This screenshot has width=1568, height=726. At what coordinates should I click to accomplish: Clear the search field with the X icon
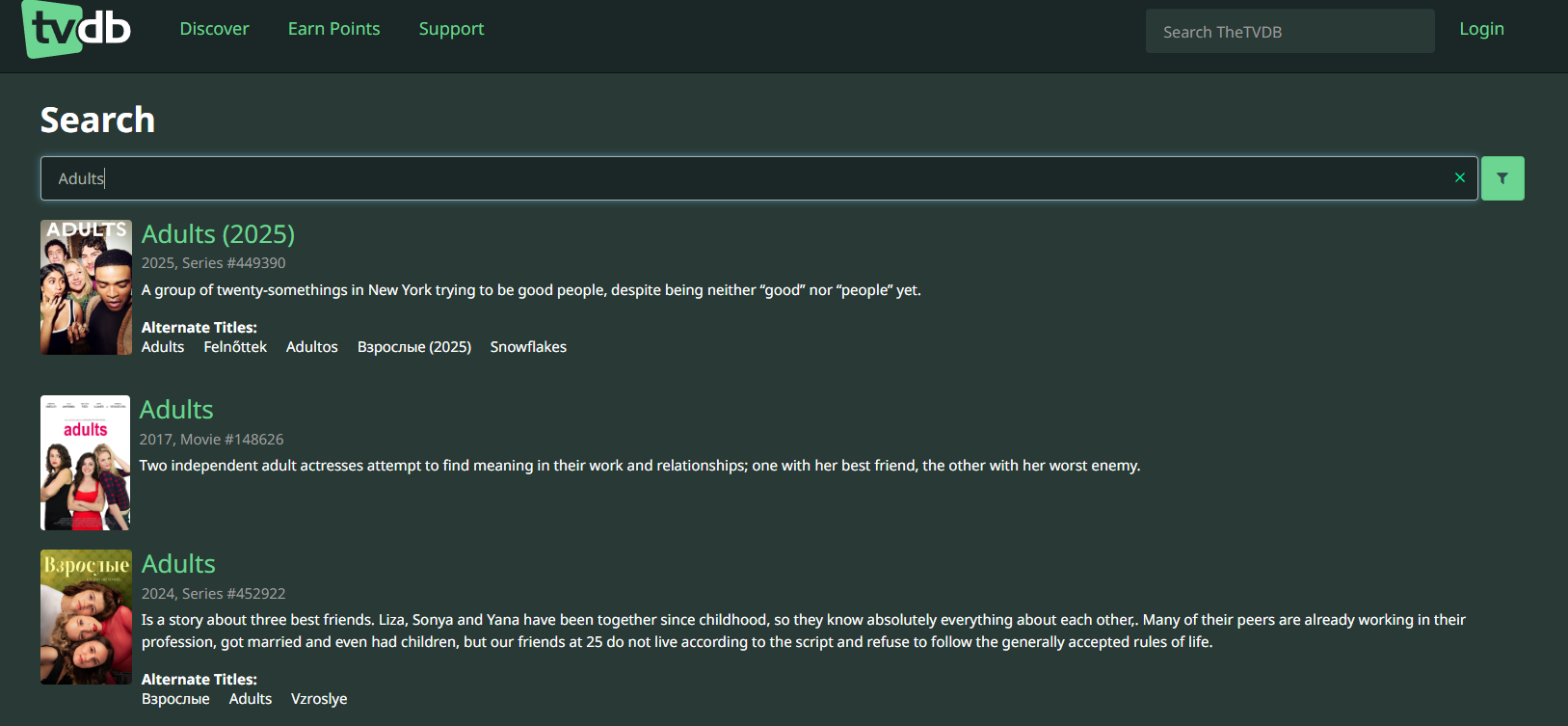pos(1459,177)
